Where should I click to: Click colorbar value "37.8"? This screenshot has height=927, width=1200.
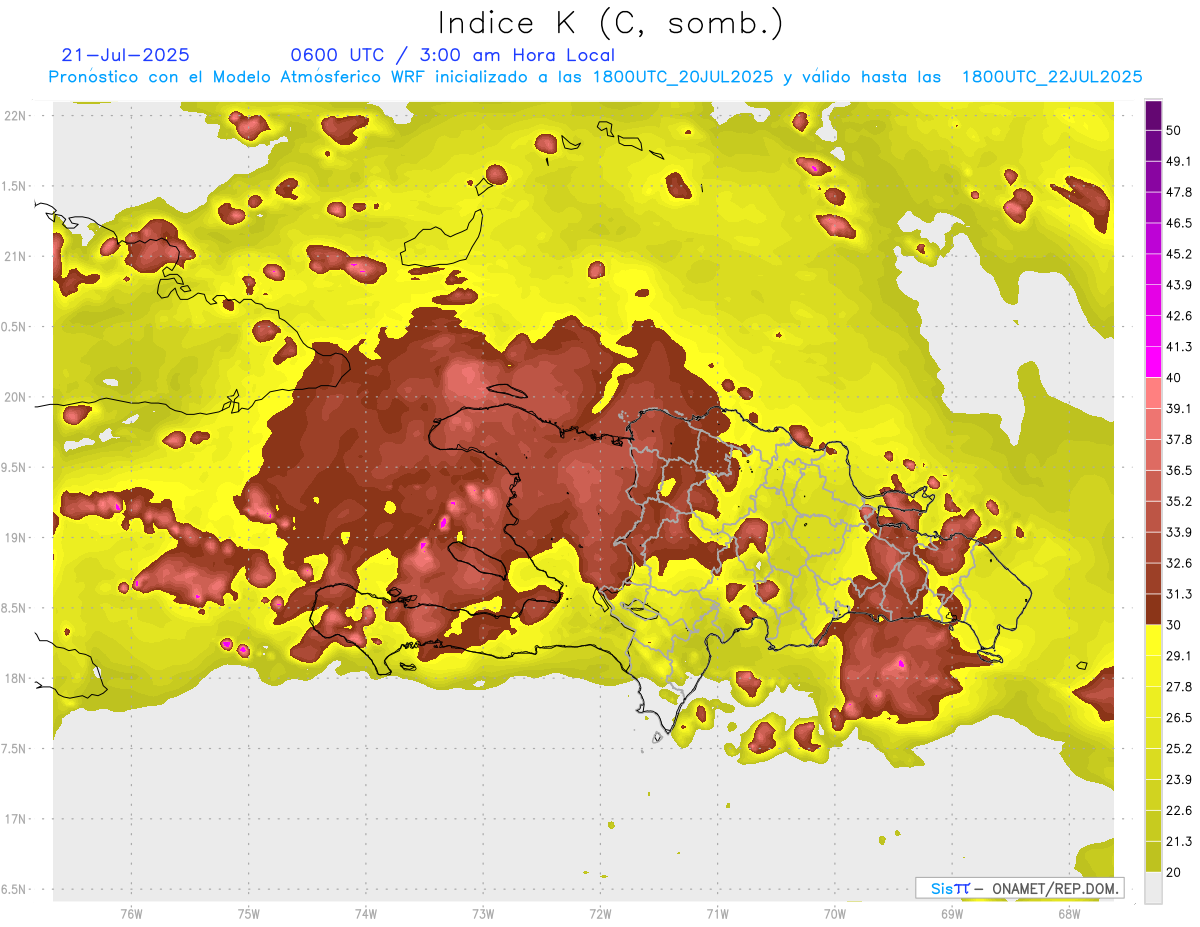[x=1179, y=439]
